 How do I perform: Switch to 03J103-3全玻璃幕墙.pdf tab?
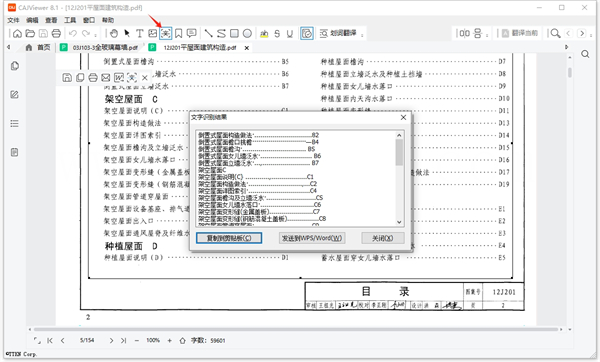point(100,47)
